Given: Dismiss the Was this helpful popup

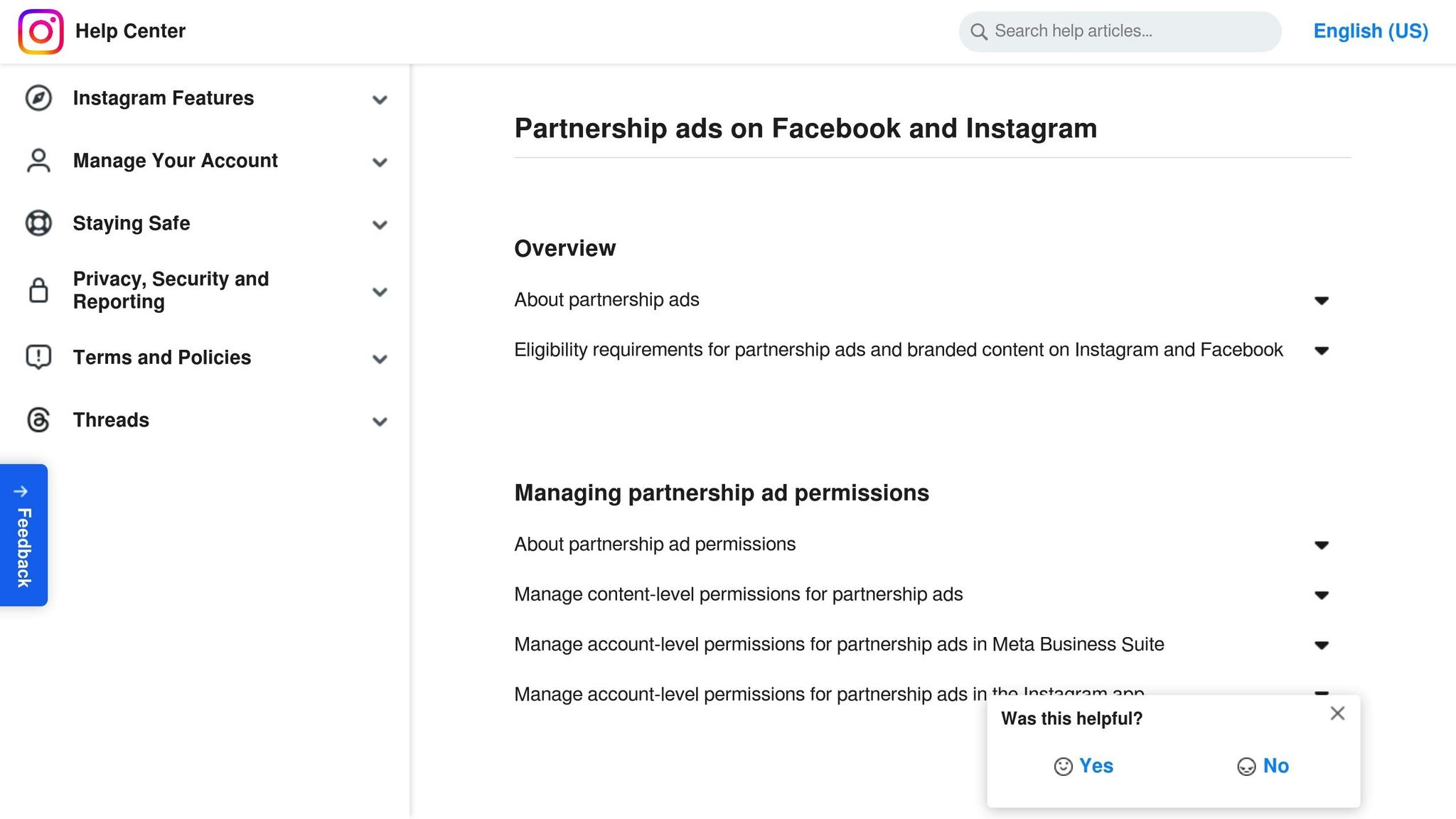Looking at the screenshot, I should pos(1337,713).
